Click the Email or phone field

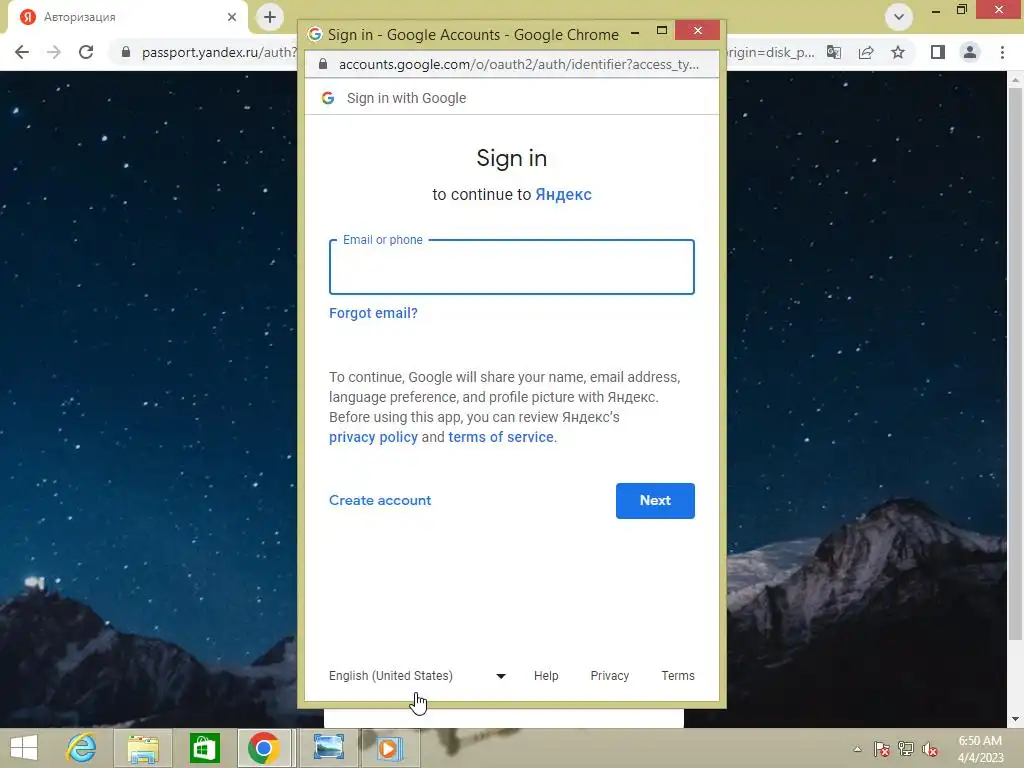511,267
